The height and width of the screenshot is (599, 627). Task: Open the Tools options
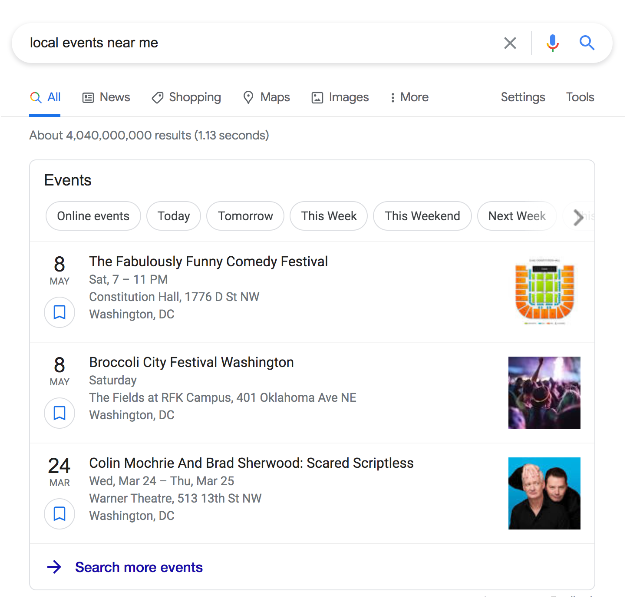click(x=580, y=97)
